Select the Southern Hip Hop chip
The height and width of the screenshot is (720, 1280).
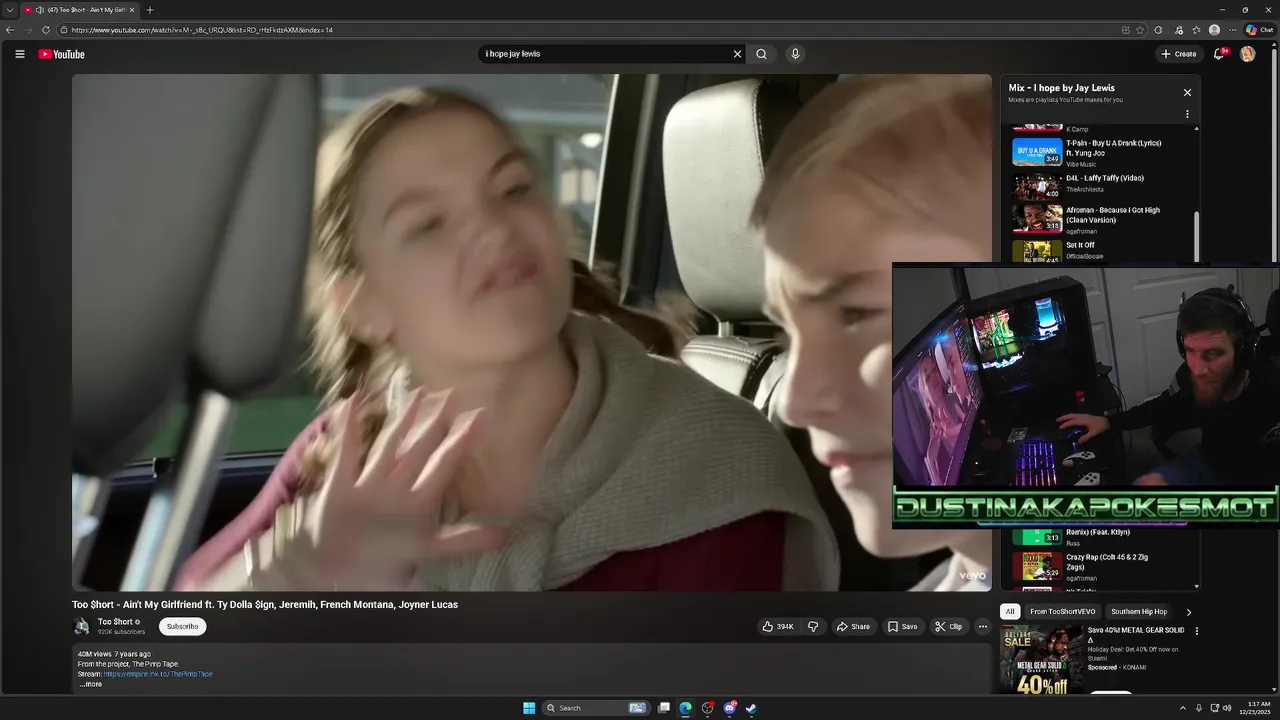1139,612
